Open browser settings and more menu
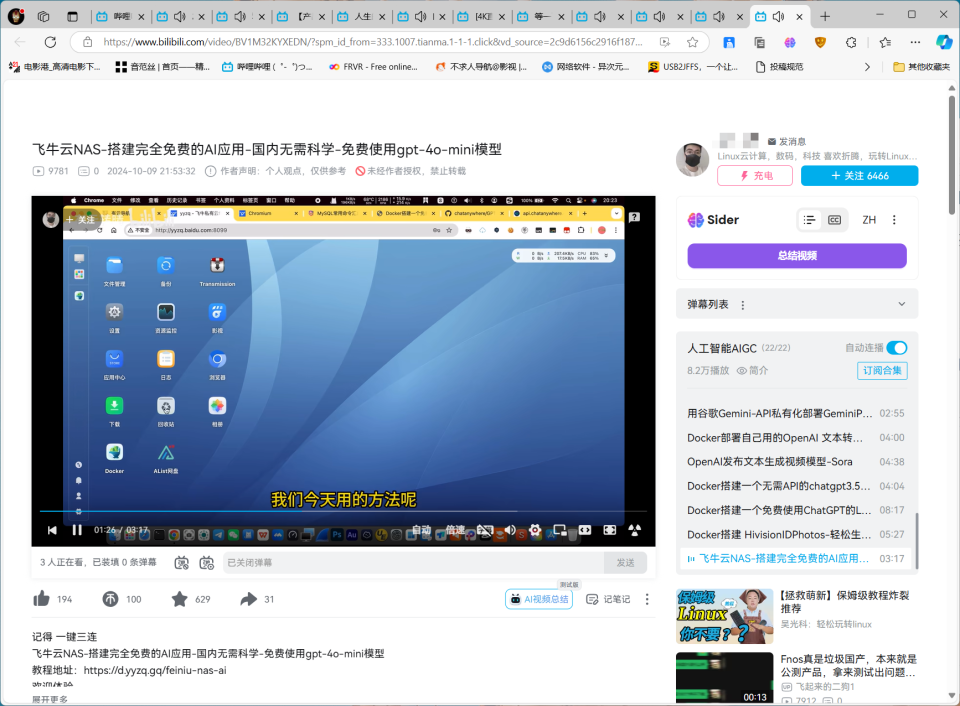The height and width of the screenshot is (706, 960). tap(915, 42)
